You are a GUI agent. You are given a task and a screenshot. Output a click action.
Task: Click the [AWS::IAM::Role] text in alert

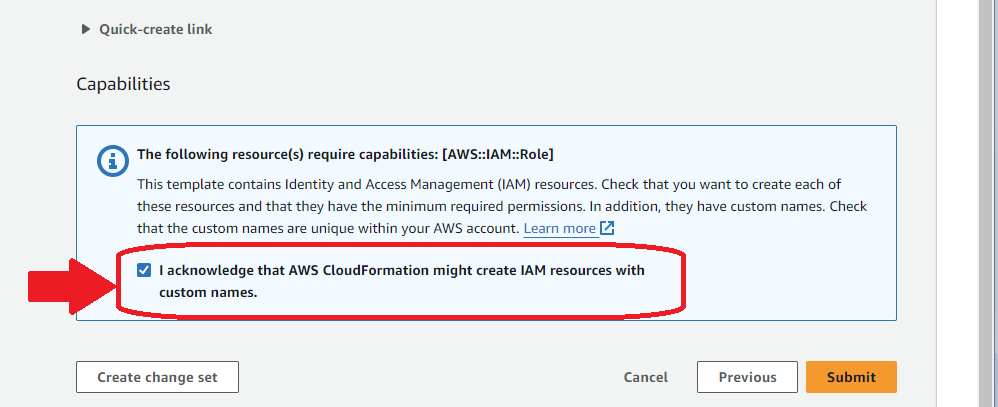click(498, 154)
